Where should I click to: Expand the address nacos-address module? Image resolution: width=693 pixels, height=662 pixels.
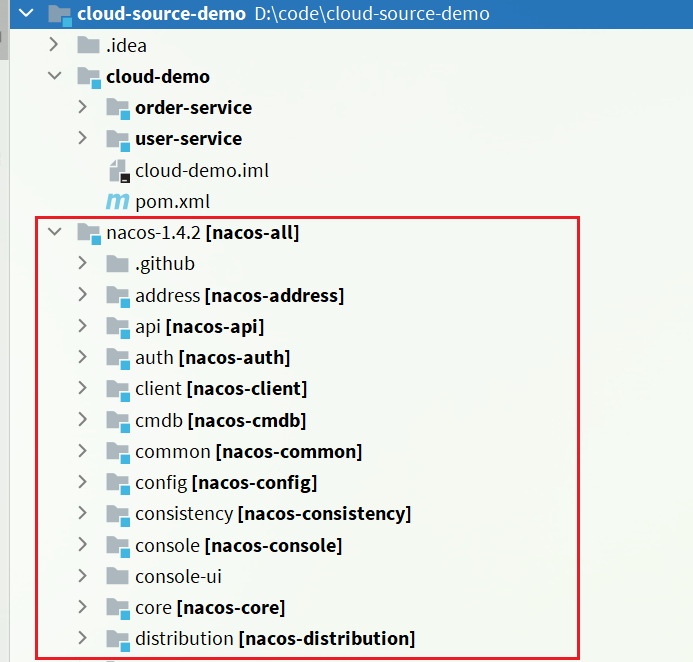click(x=84, y=296)
